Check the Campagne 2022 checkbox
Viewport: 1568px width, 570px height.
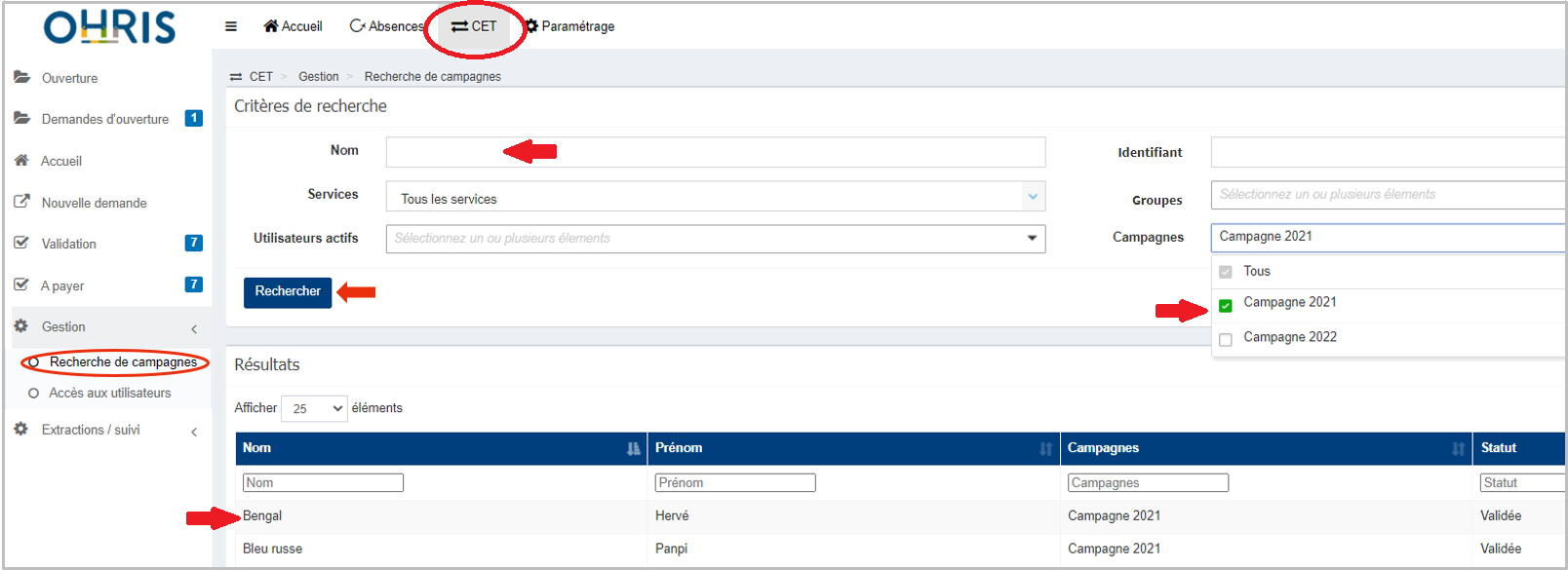(x=1226, y=339)
